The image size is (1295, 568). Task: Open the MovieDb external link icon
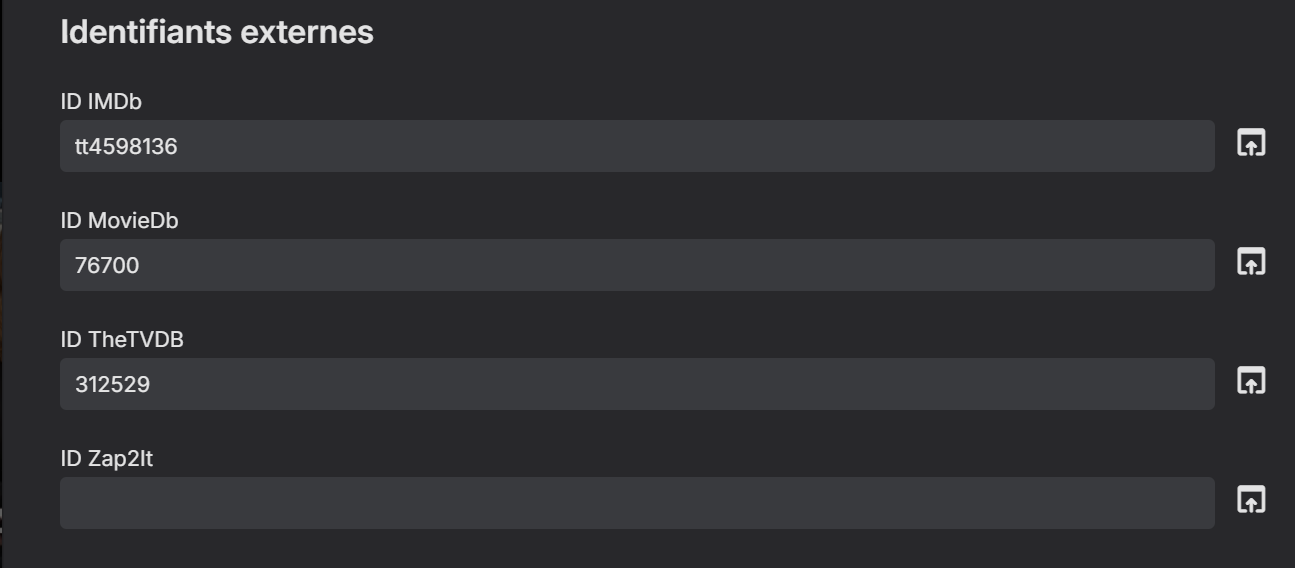coord(1251,262)
